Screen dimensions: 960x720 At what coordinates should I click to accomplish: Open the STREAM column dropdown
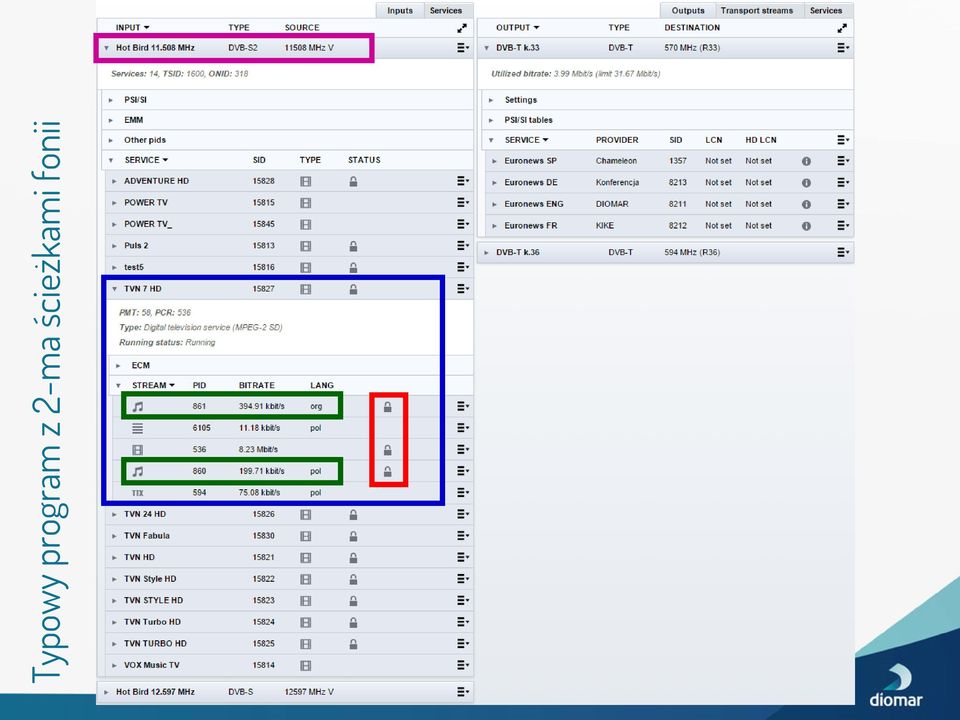coord(172,385)
